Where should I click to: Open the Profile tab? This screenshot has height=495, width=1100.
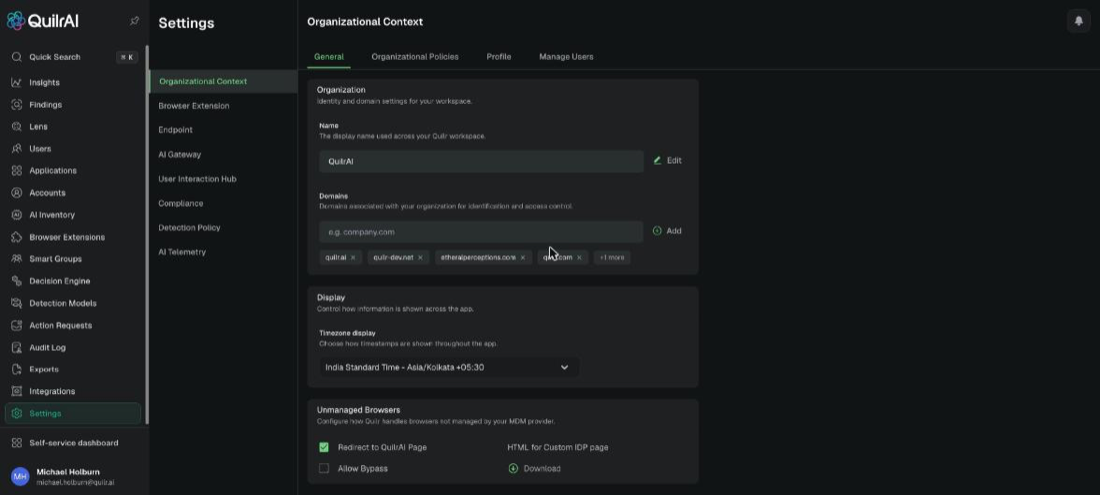pos(499,57)
